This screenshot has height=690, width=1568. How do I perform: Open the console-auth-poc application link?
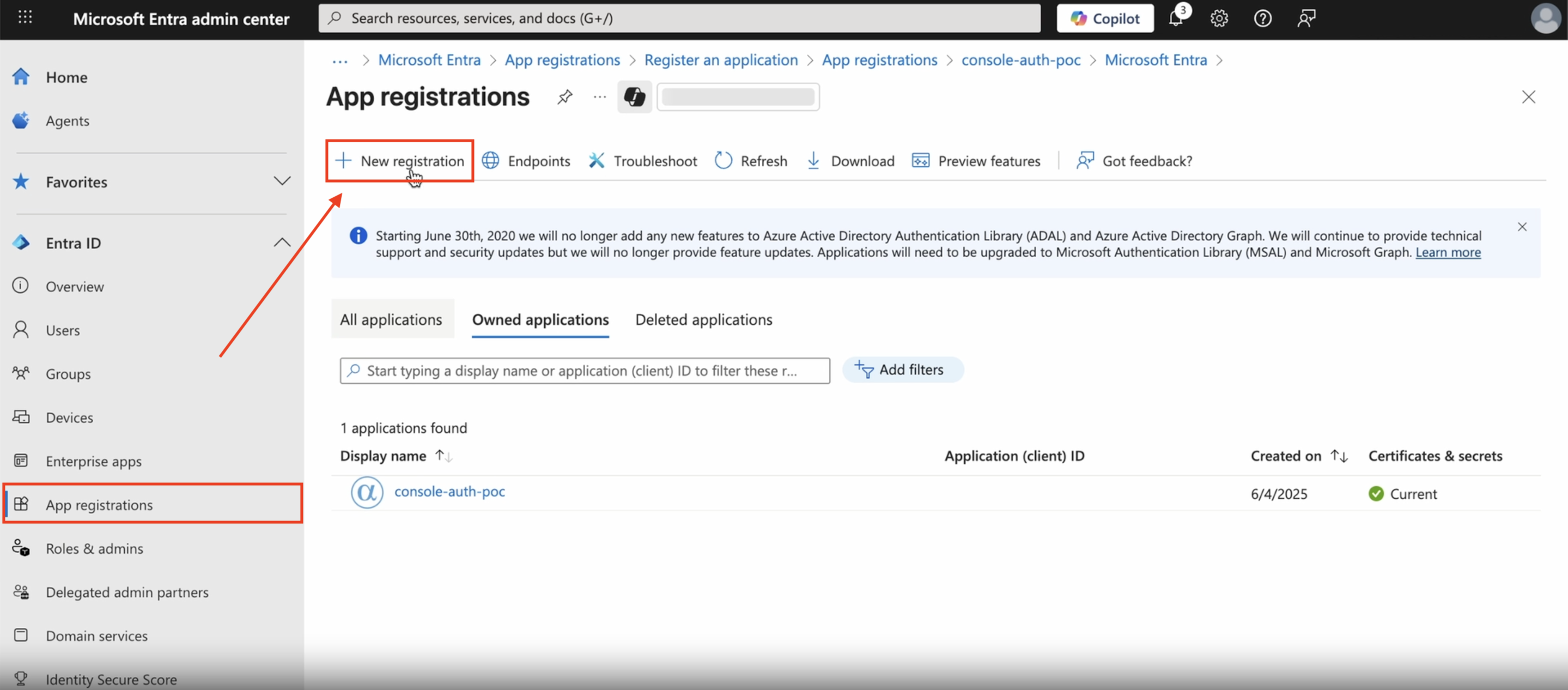(449, 492)
